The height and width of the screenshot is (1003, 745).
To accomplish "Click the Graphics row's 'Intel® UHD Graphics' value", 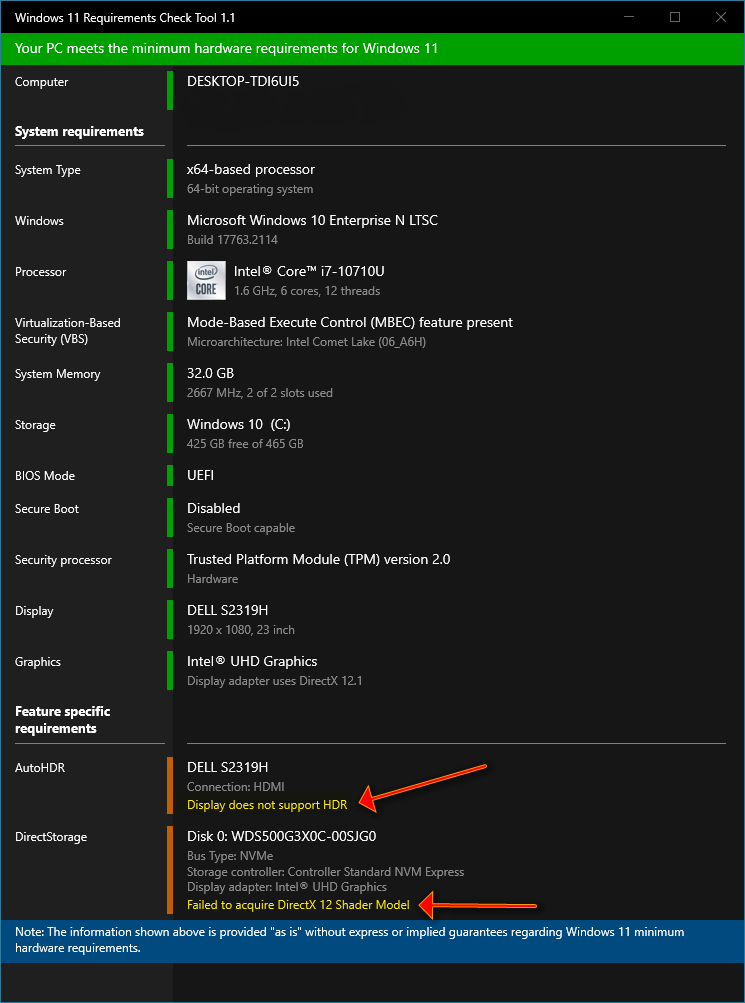I will (252, 661).
